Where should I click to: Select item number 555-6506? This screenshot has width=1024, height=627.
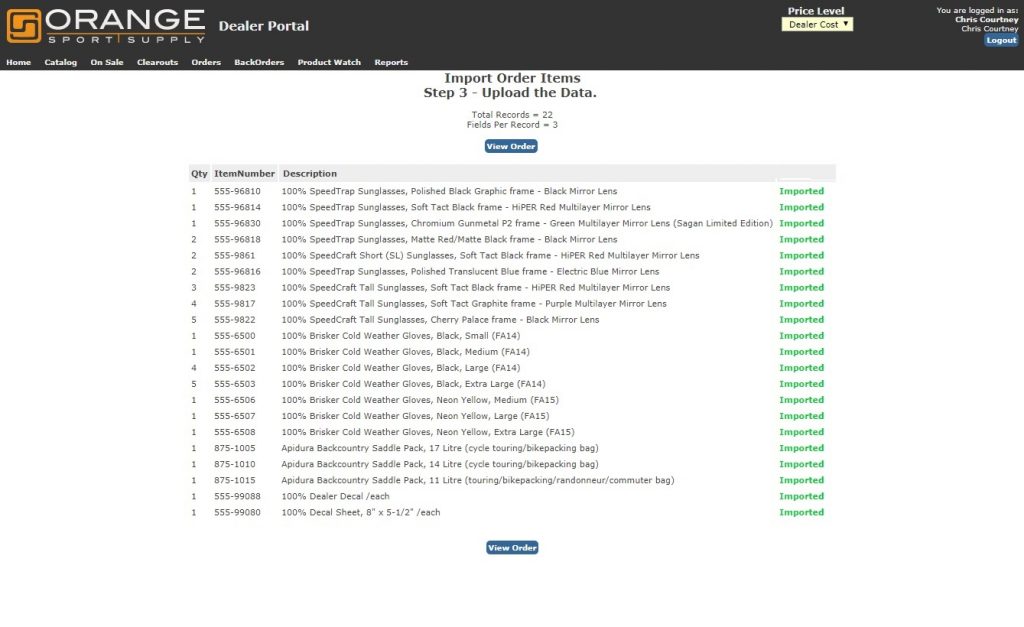tap(234, 400)
